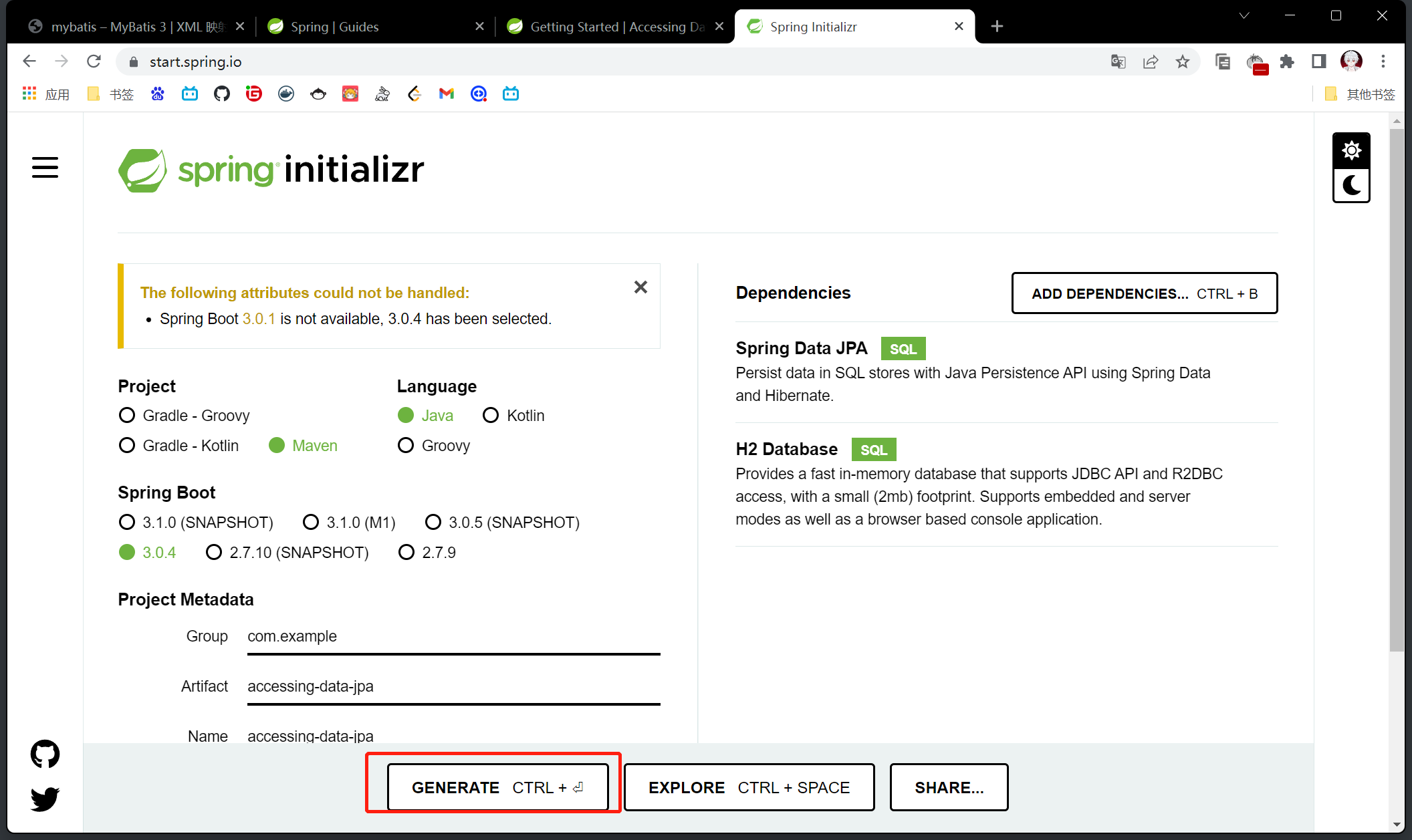The height and width of the screenshot is (840, 1412).
Task: Select Kotlin as the language
Action: [491, 416]
